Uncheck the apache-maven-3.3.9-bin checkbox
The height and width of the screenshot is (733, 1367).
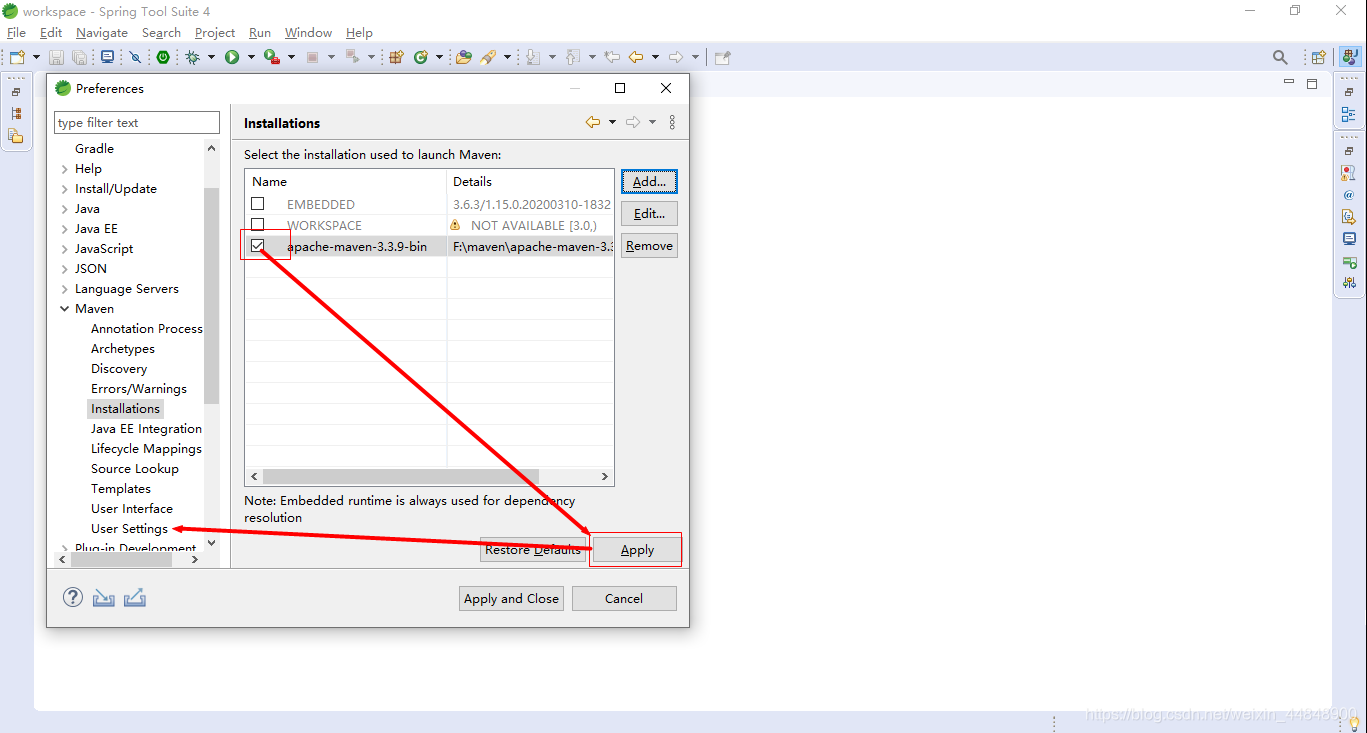(258, 246)
